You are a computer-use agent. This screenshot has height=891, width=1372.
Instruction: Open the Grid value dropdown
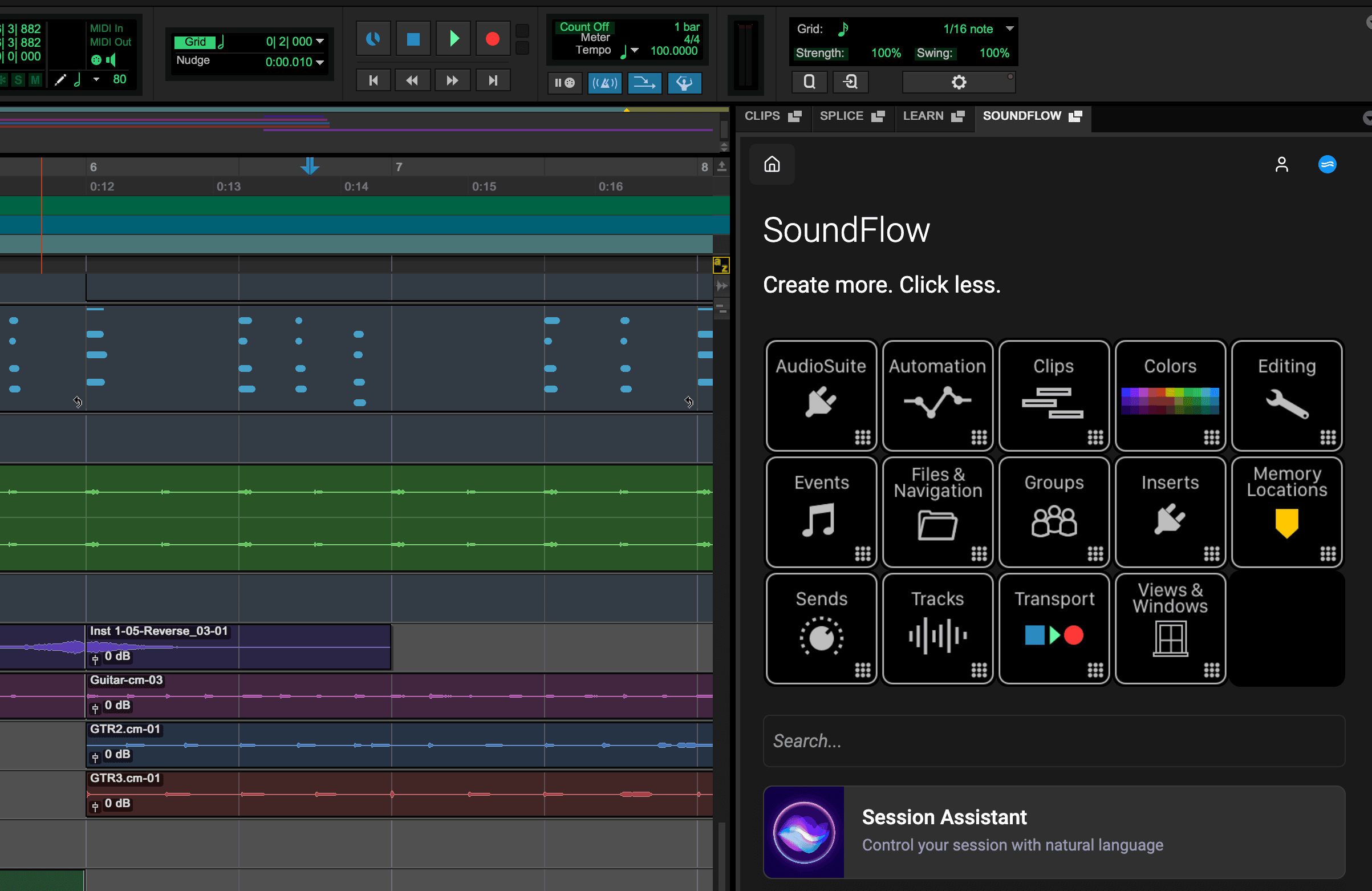point(320,42)
